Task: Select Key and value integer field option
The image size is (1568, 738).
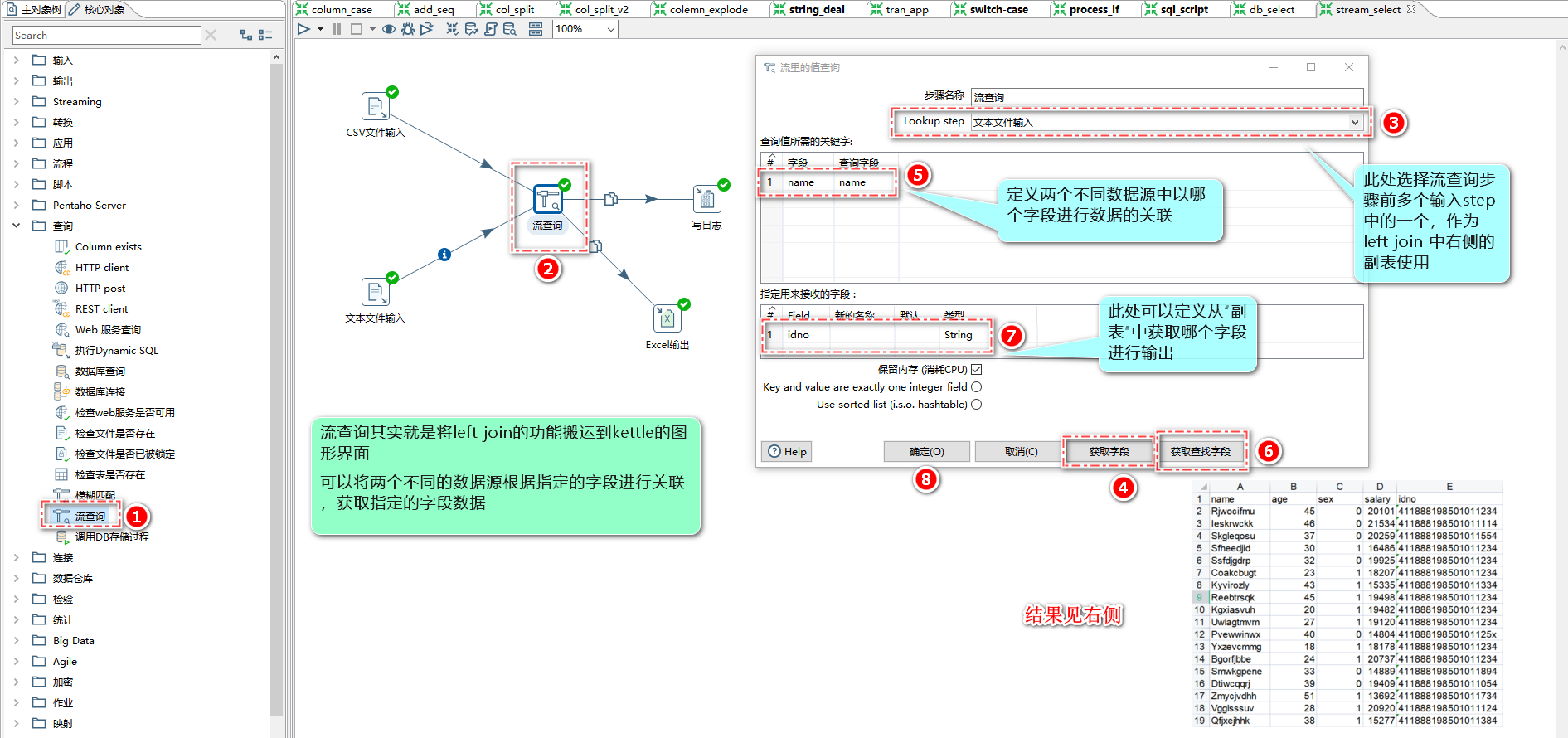Action: [x=976, y=386]
